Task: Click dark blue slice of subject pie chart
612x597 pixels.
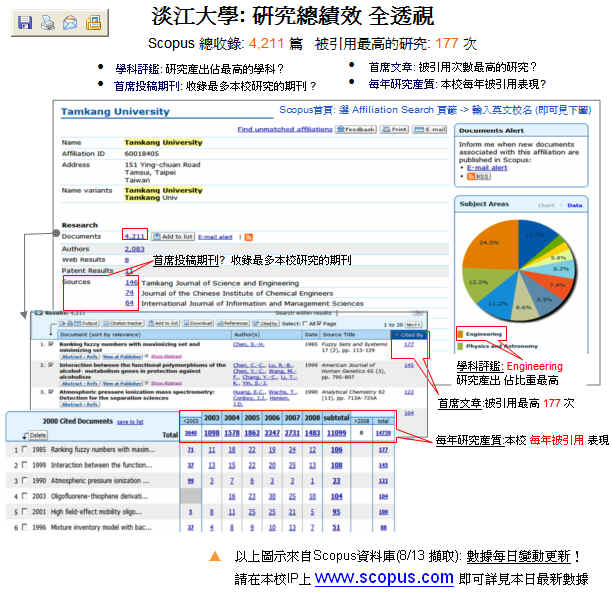Action: (x=535, y=238)
